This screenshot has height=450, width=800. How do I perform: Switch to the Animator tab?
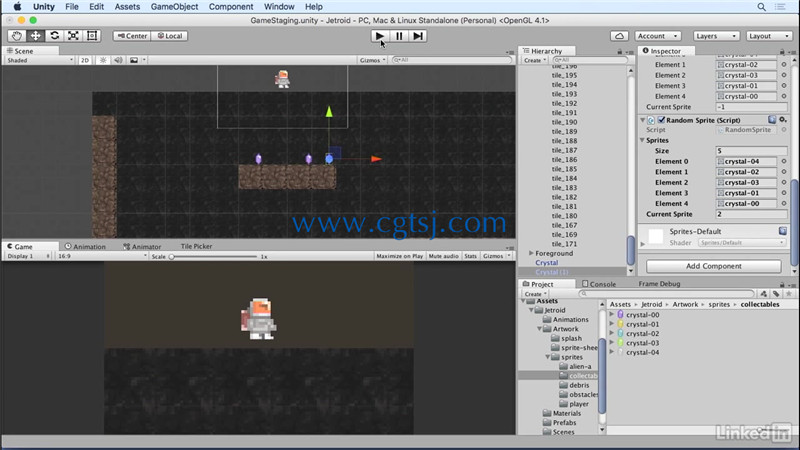click(142, 246)
